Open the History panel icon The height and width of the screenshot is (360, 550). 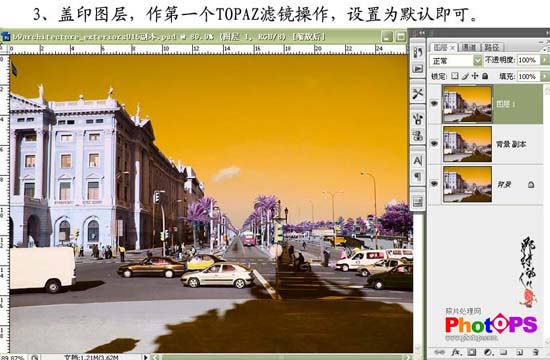(x=418, y=53)
